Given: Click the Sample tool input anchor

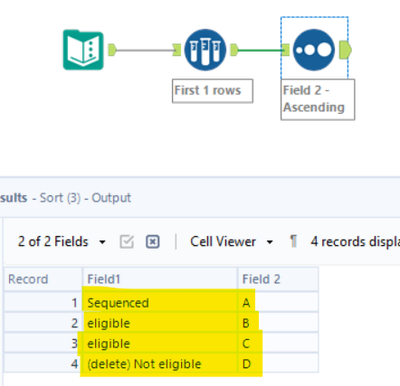Looking at the screenshot, I should [177, 50].
